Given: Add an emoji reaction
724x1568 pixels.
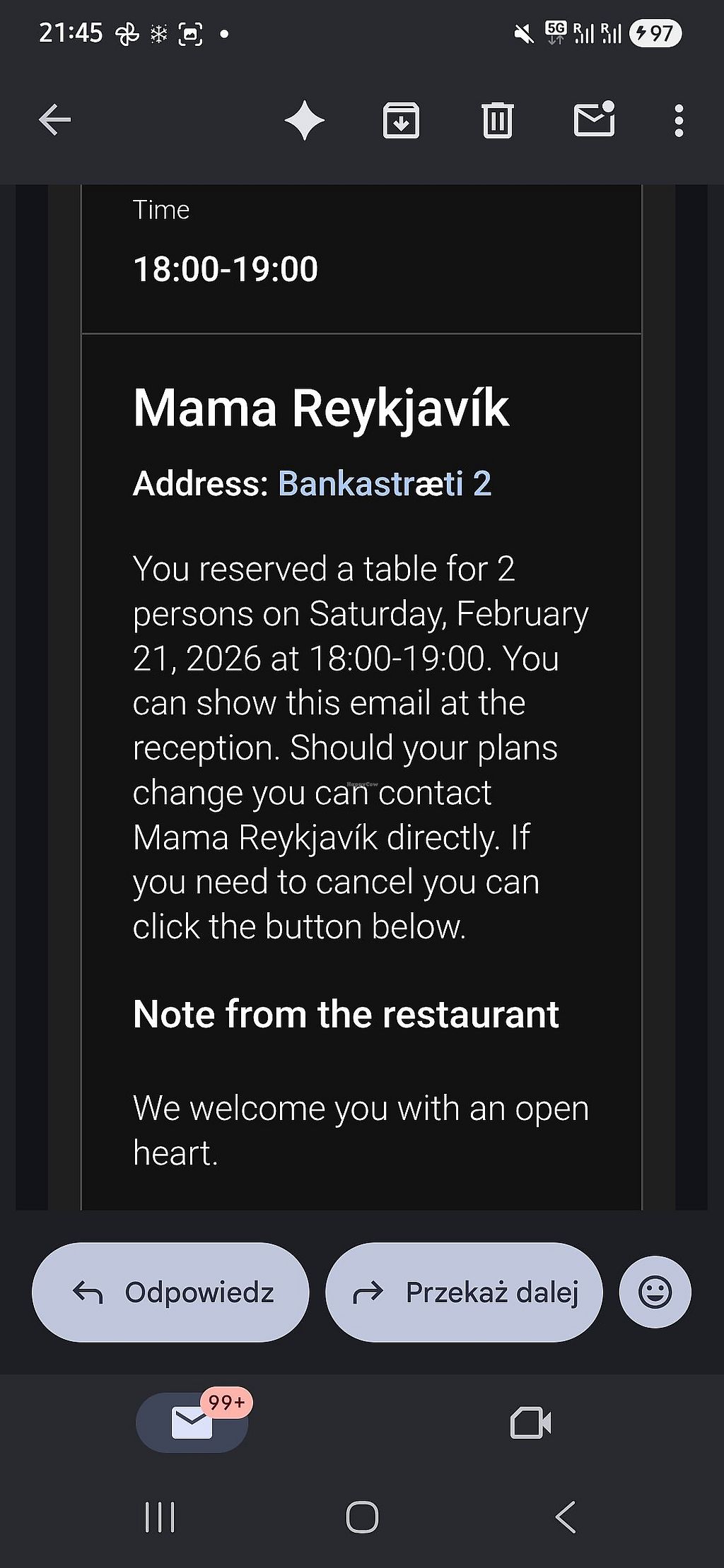Looking at the screenshot, I should (x=655, y=1292).
